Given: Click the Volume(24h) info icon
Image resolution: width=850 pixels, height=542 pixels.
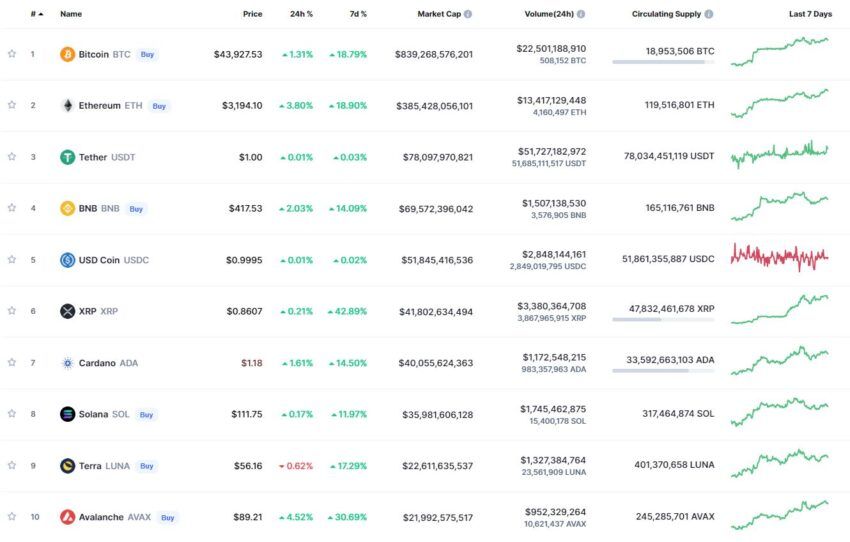Looking at the screenshot, I should click(x=581, y=14).
